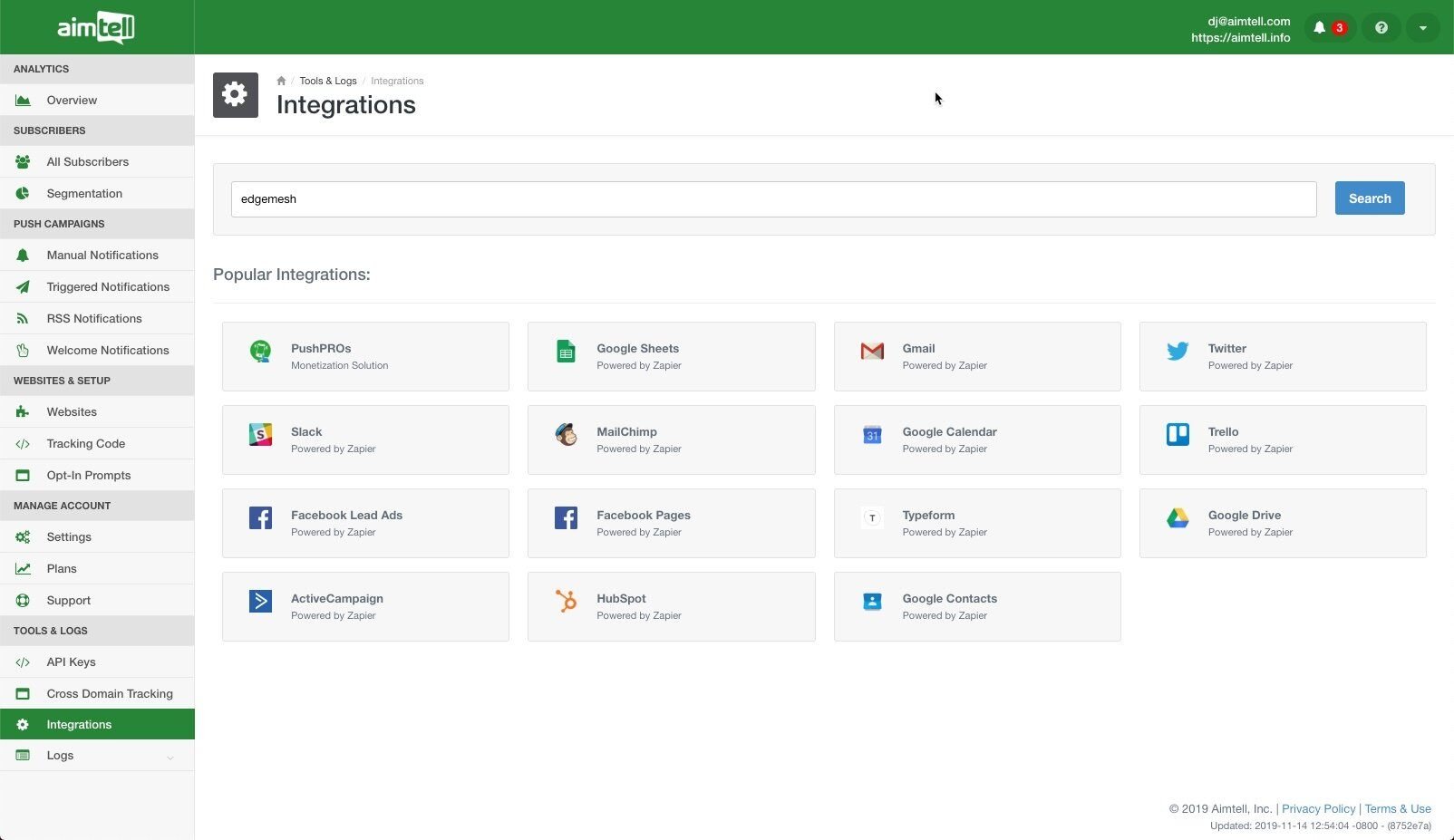Select the MailChimp monkey icon
Screen dimensions: 1454x840
[566, 435]
